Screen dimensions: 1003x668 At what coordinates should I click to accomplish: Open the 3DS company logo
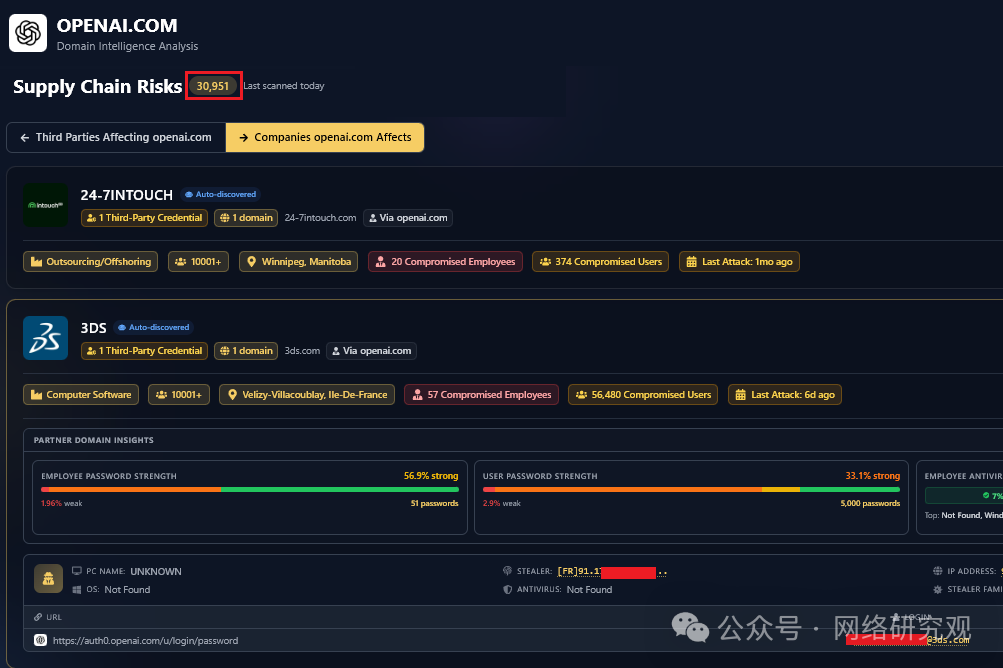coord(45,338)
